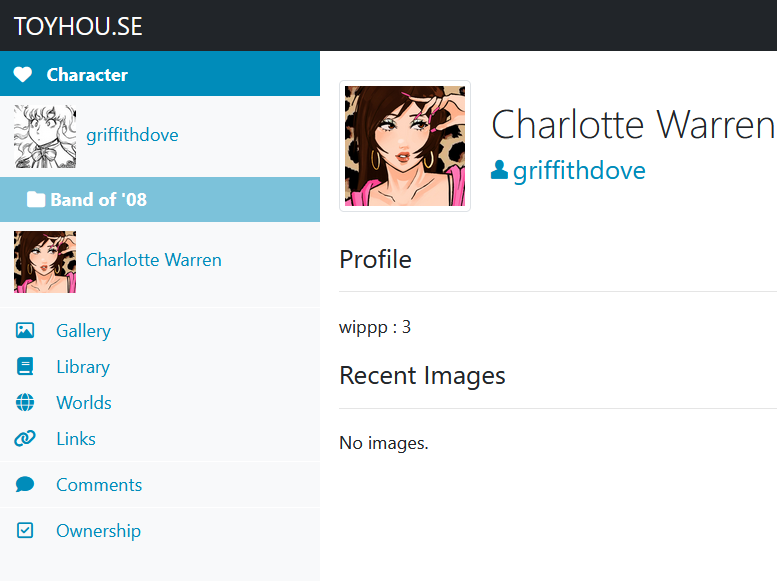Click the Gallery picture icon

tap(25, 330)
